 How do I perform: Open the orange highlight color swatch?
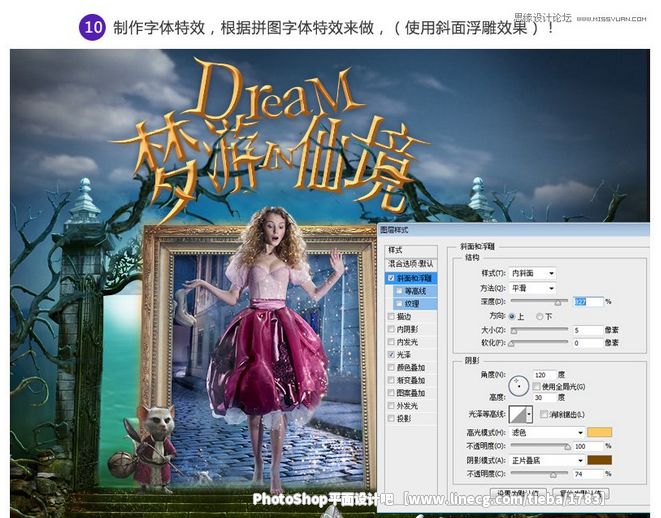599,432
